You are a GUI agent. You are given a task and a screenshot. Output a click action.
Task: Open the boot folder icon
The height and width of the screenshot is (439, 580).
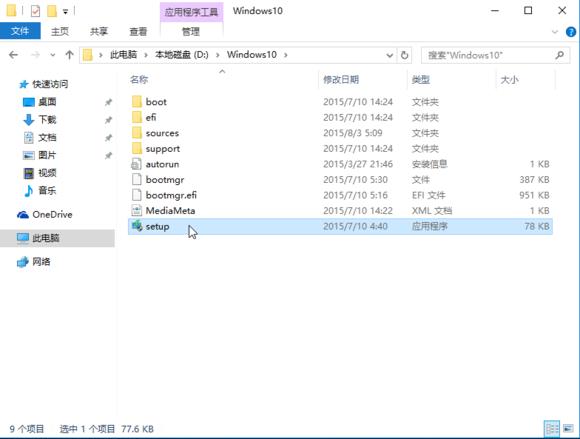pyautogui.click(x=136, y=101)
